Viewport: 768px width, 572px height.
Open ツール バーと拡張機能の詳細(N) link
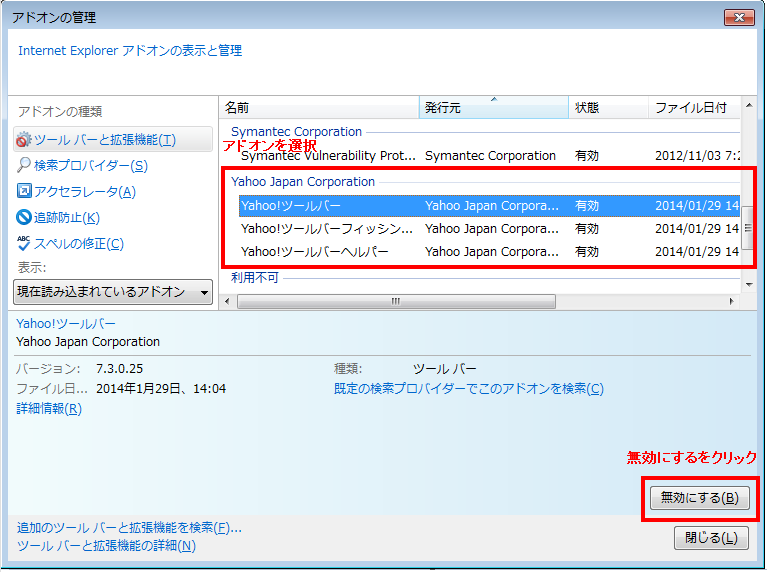(x=106, y=546)
